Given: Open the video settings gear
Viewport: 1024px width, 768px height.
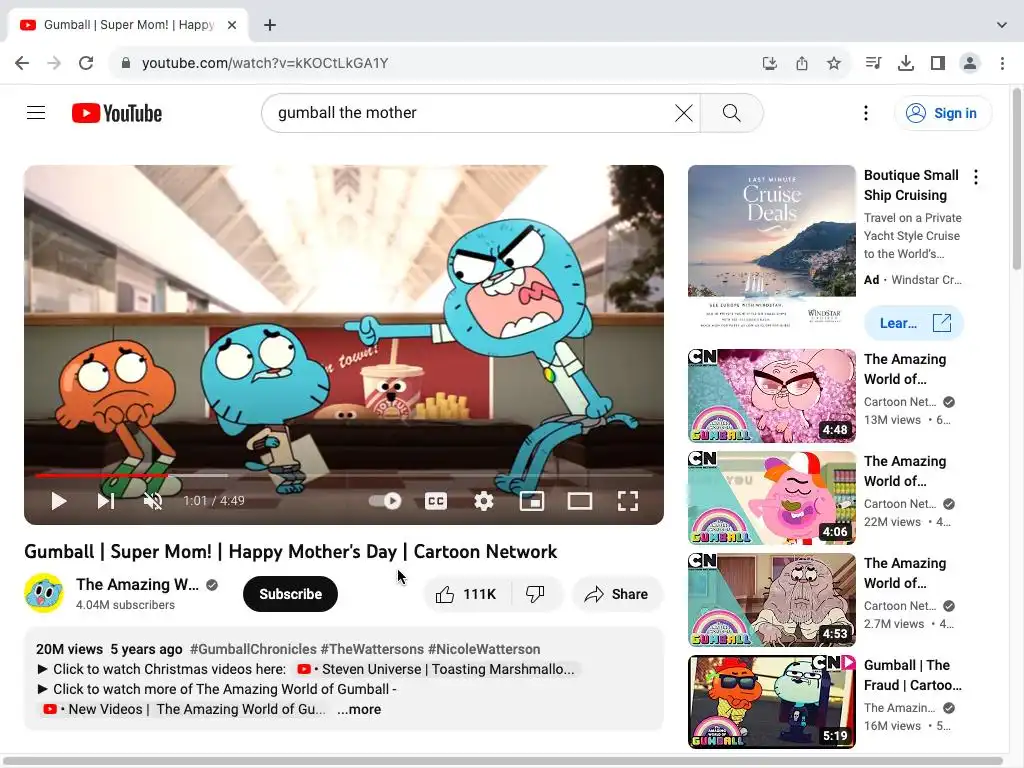Looking at the screenshot, I should pyautogui.click(x=484, y=501).
